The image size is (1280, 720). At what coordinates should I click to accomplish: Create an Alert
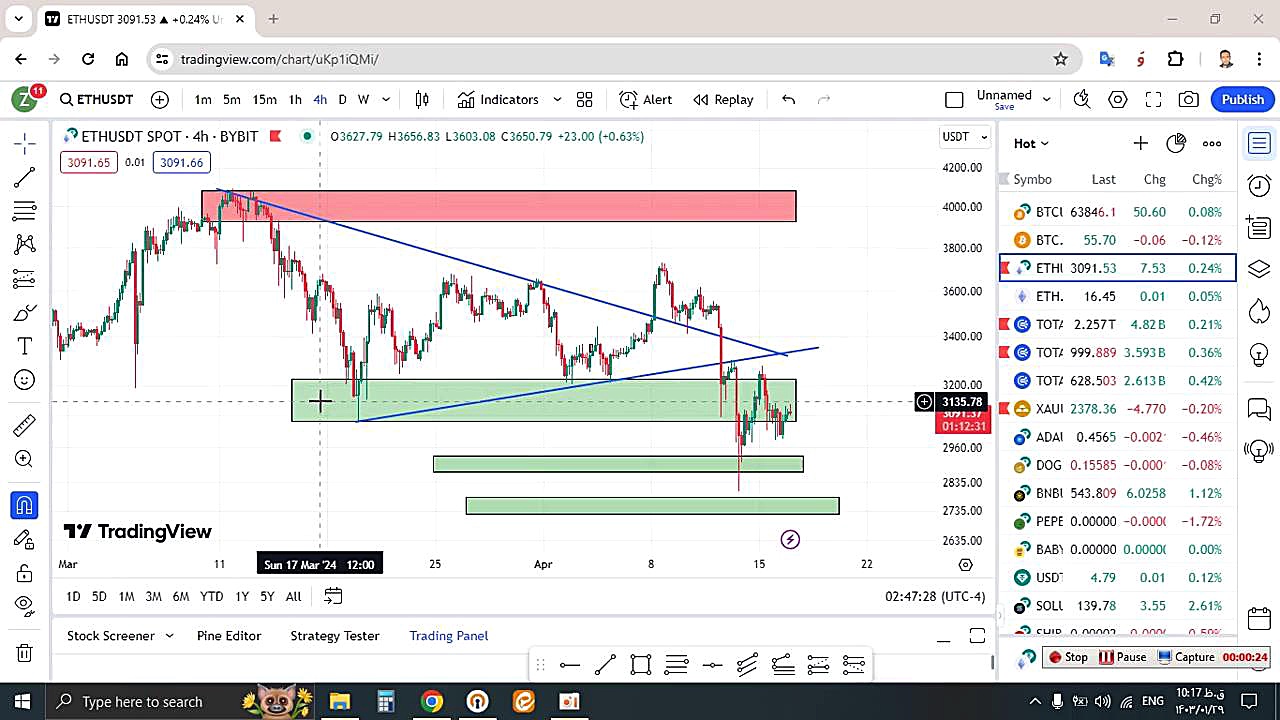(646, 99)
